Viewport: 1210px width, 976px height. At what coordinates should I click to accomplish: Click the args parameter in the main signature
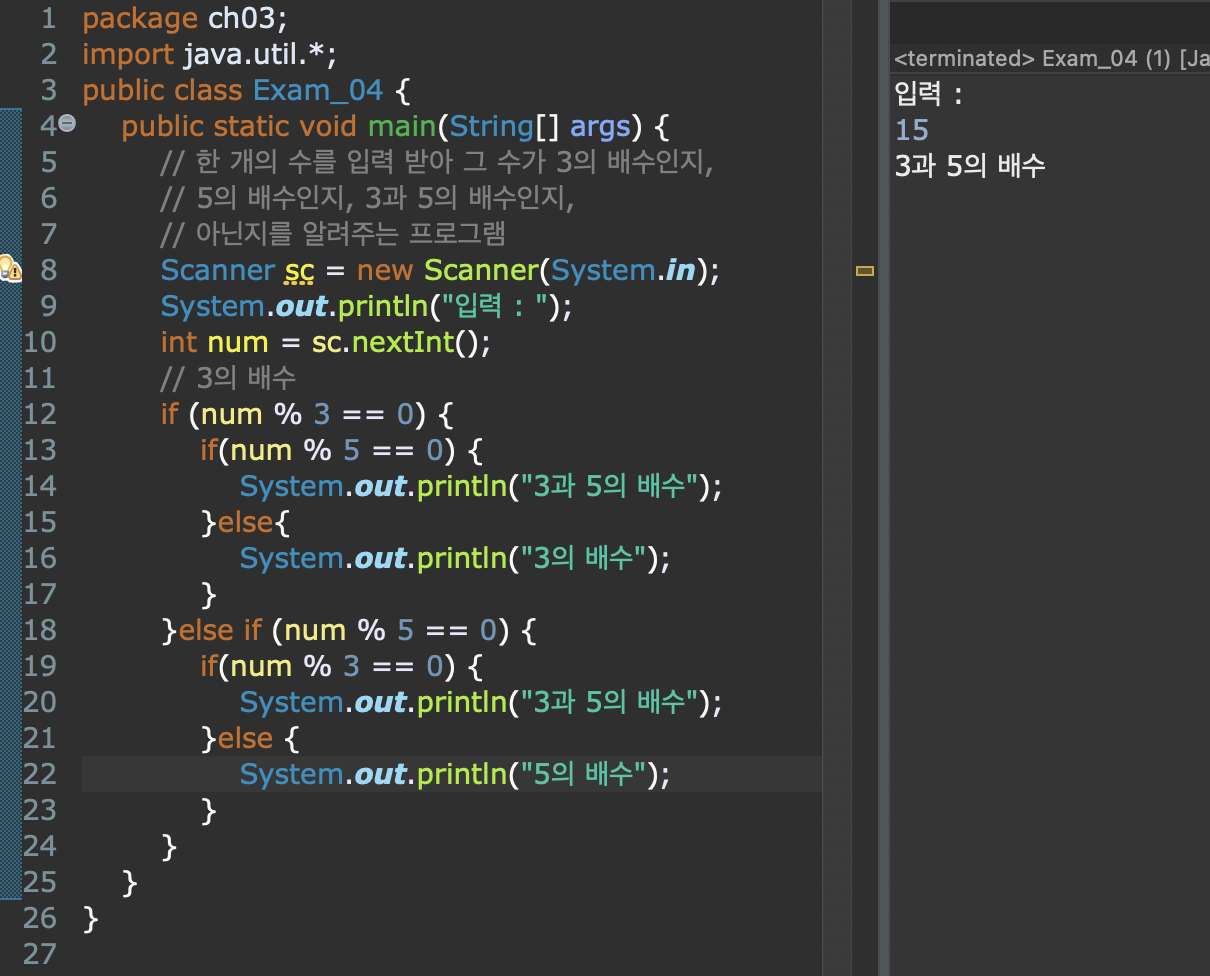[600, 126]
